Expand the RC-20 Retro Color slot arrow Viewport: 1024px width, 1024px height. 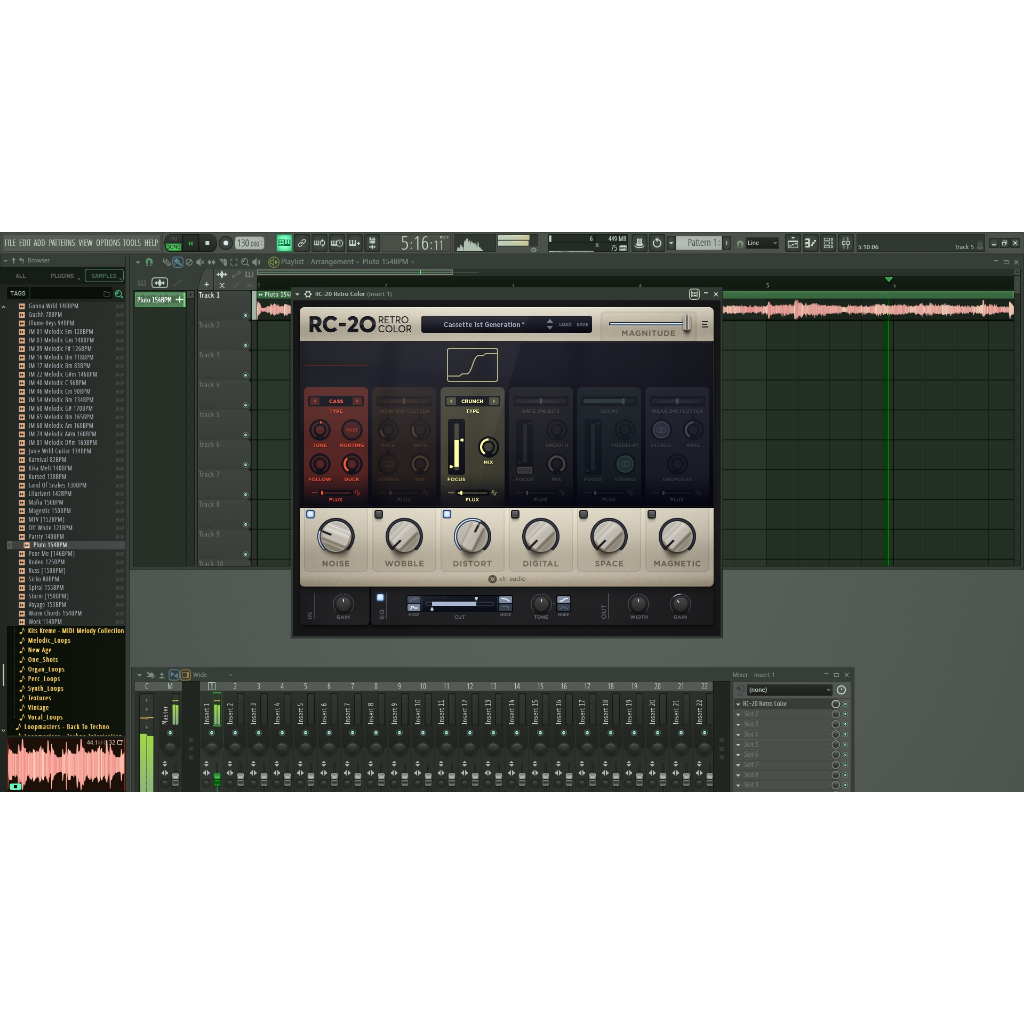[739, 705]
